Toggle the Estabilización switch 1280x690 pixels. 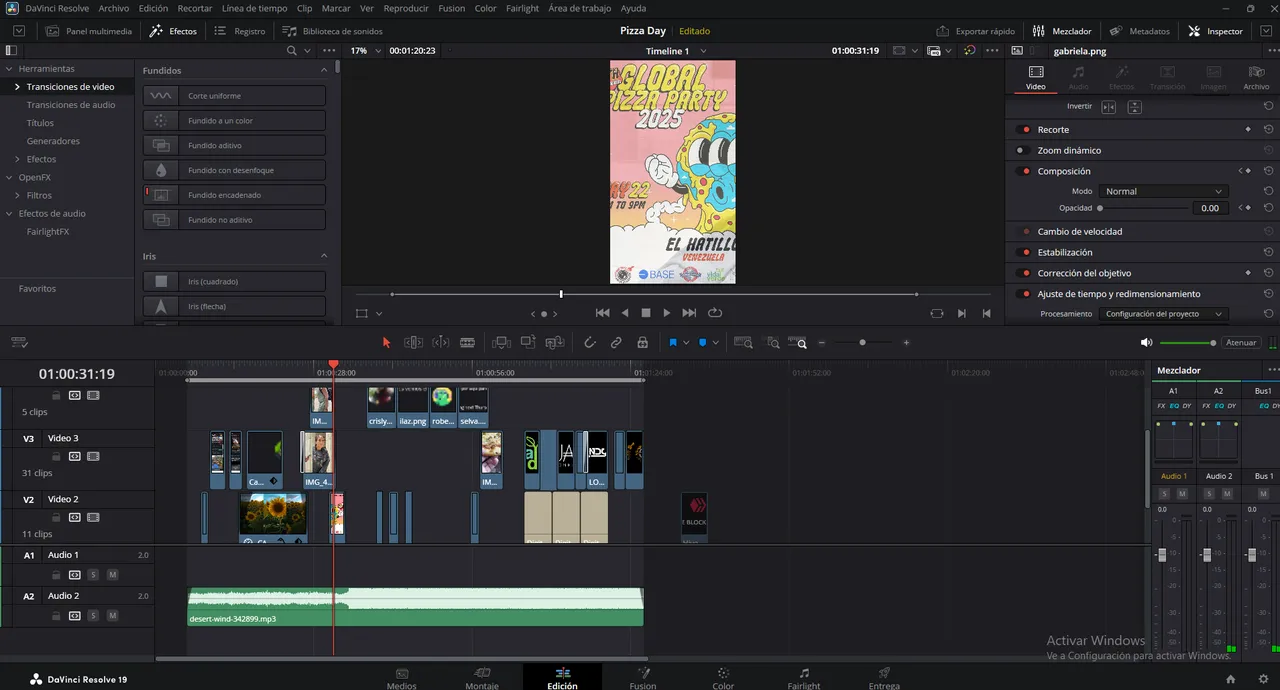pos(1024,252)
